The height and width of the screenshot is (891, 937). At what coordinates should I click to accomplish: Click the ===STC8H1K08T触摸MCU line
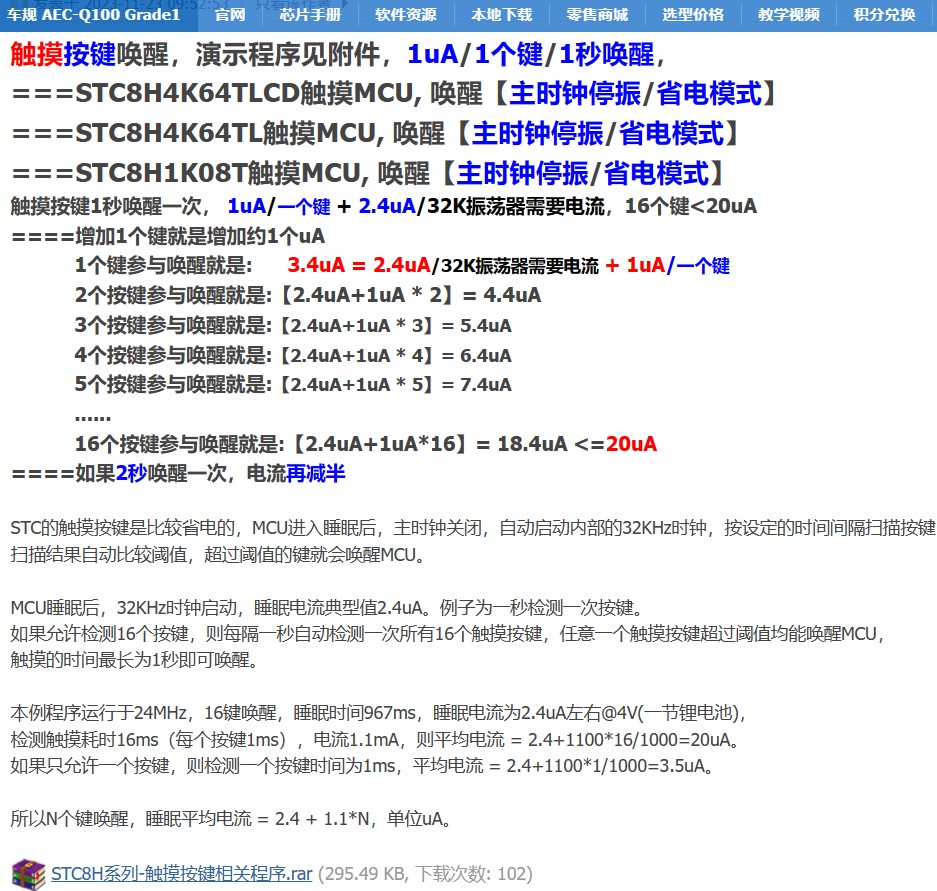(369, 173)
